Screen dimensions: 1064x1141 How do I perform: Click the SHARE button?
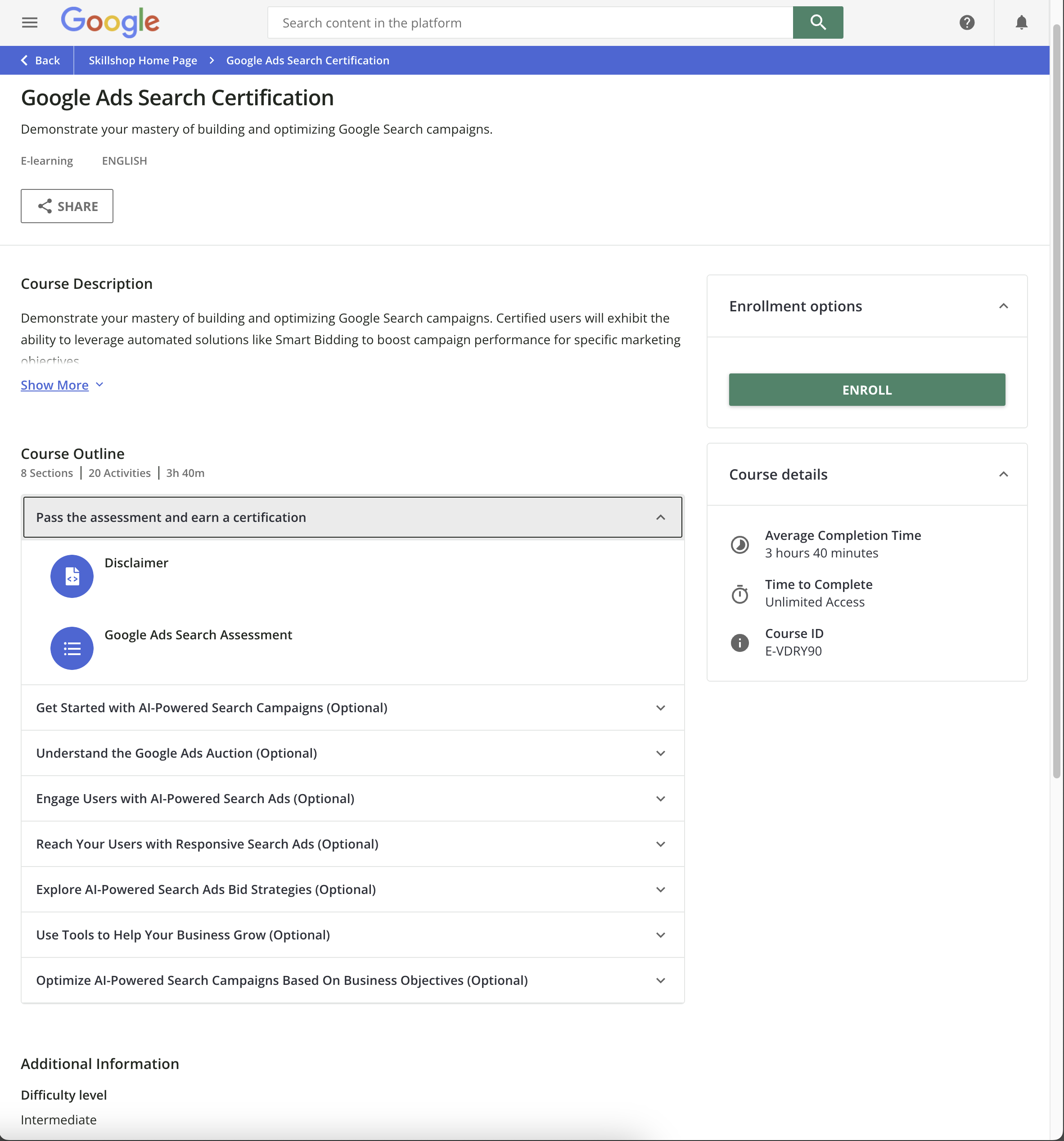click(67, 206)
